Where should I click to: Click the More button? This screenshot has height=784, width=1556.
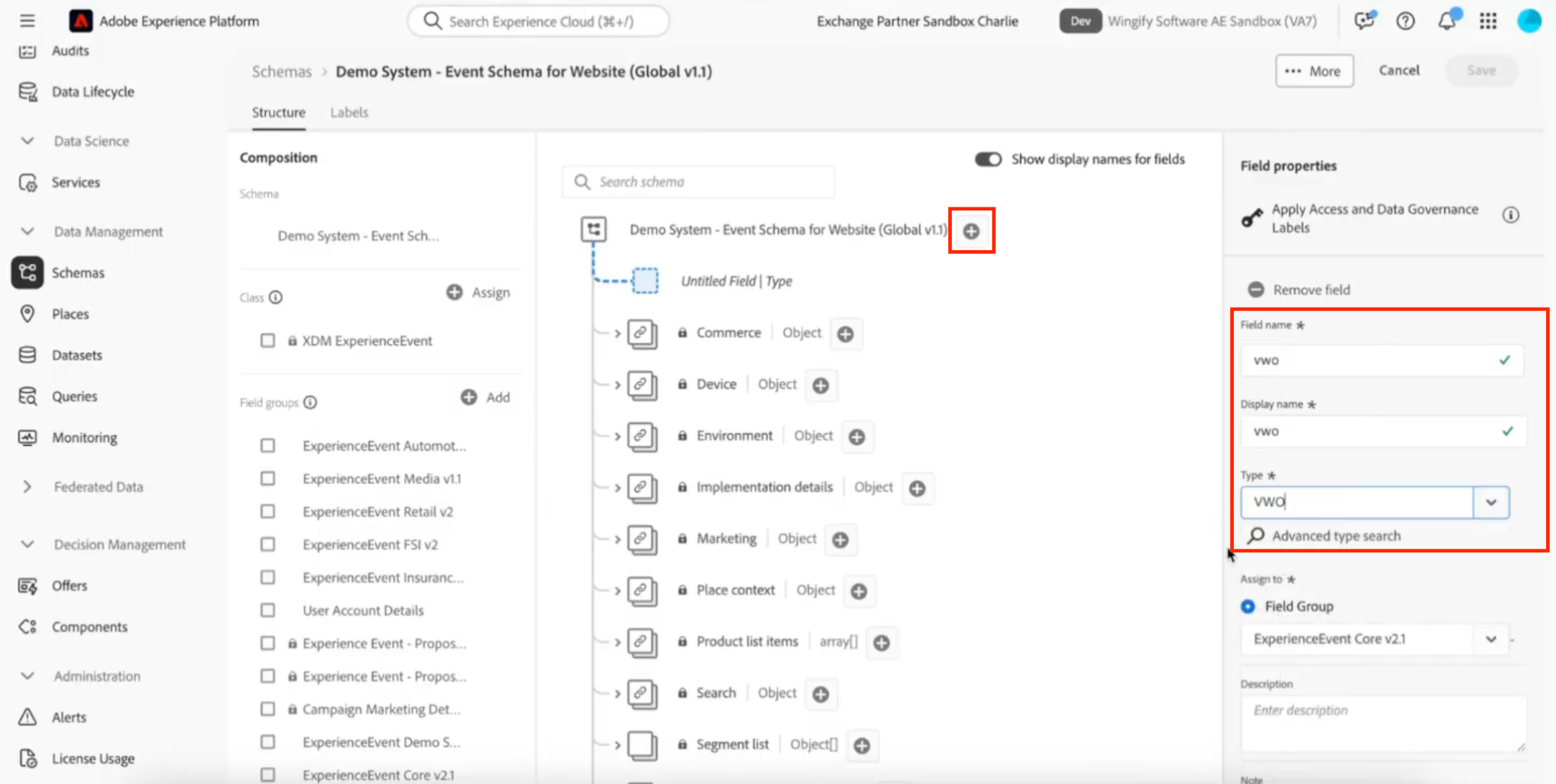pyautogui.click(x=1314, y=71)
